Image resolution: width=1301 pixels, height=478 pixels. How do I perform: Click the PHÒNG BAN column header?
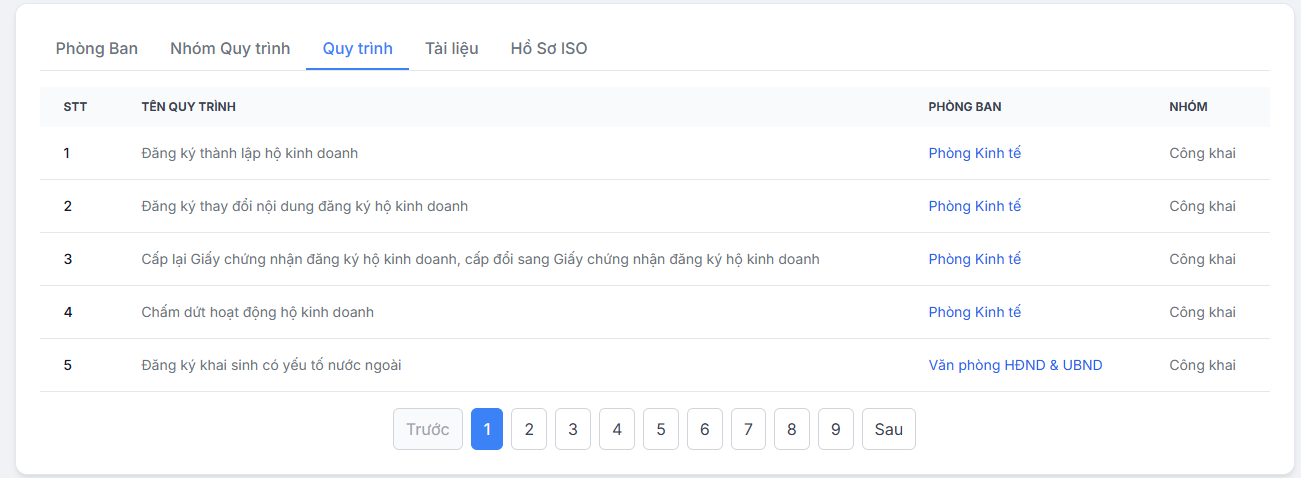pyautogui.click(x=965, y=107)
